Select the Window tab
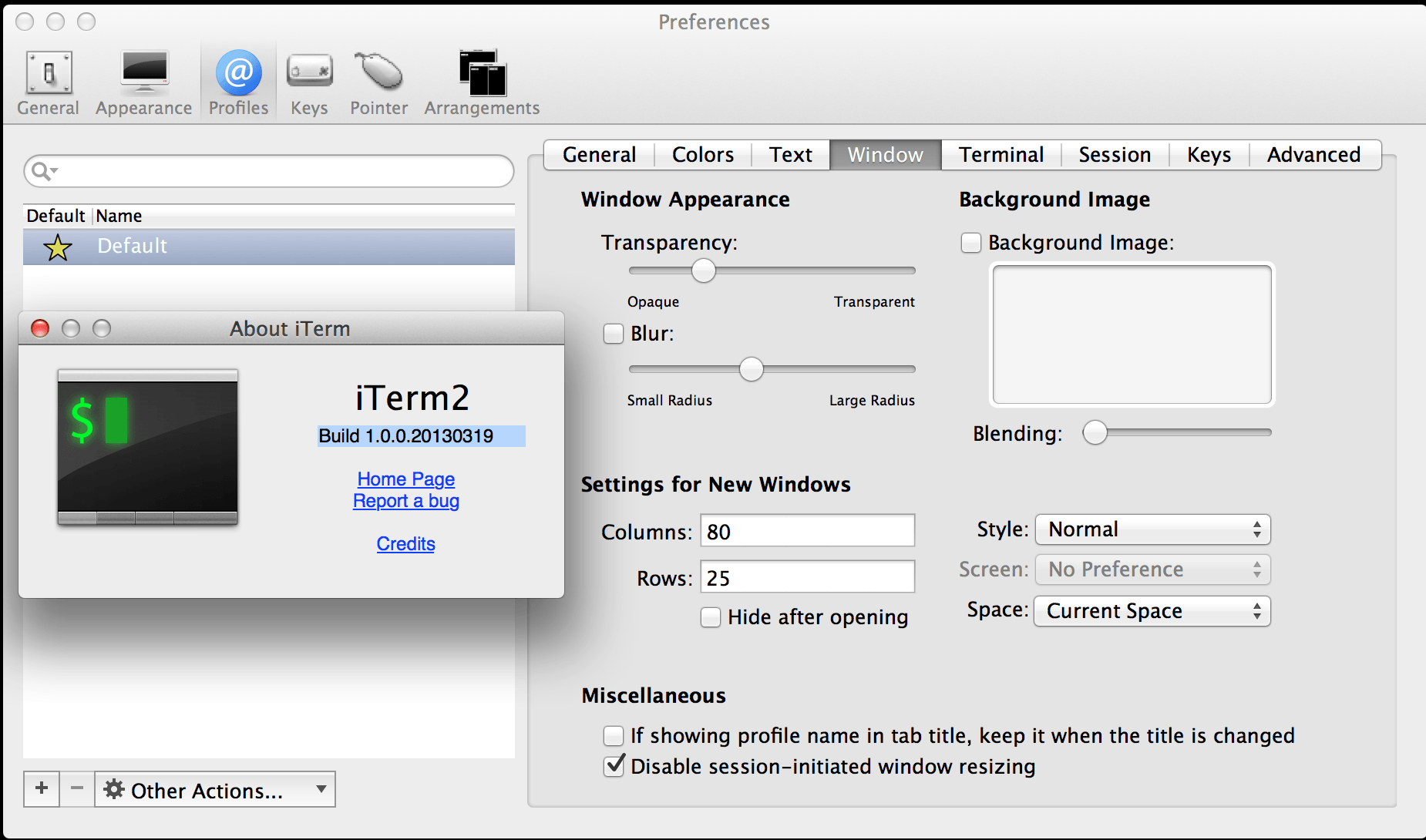The width and height of the screenshot is (1426, 840). pos(886,155)
